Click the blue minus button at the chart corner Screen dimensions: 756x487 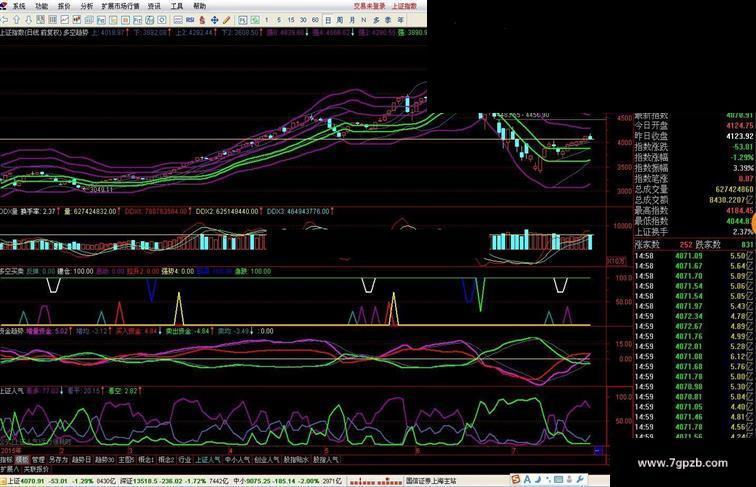[x=598, y=451]
